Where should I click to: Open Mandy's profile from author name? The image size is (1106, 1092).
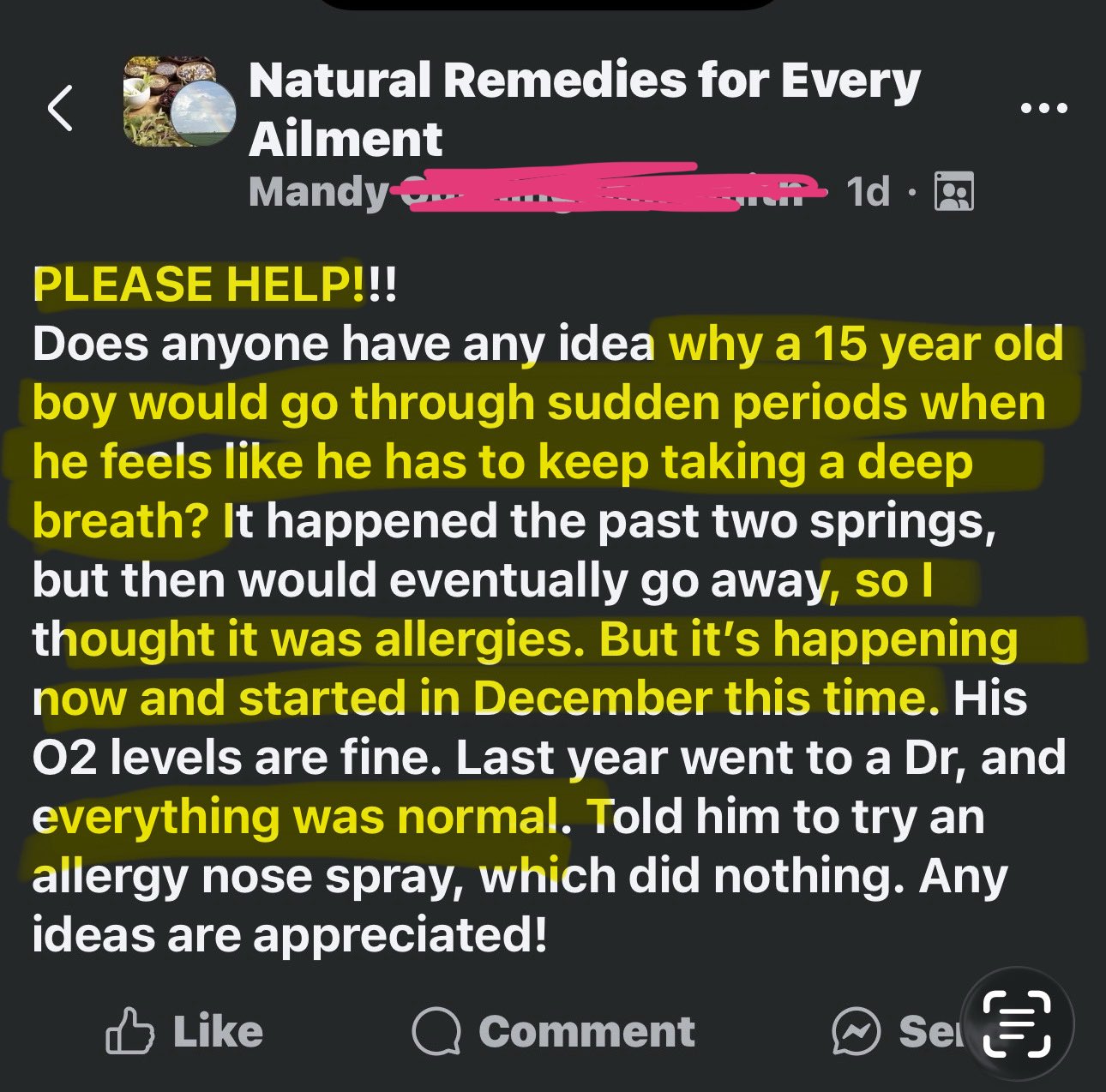click(318, 192)
